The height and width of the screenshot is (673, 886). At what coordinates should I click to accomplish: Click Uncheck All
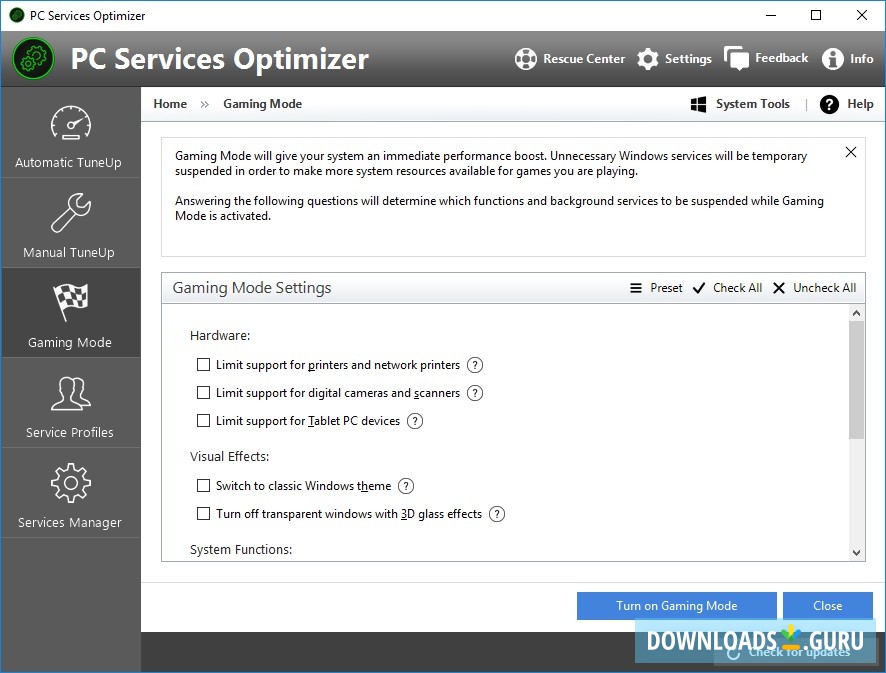tap(814, 288)
